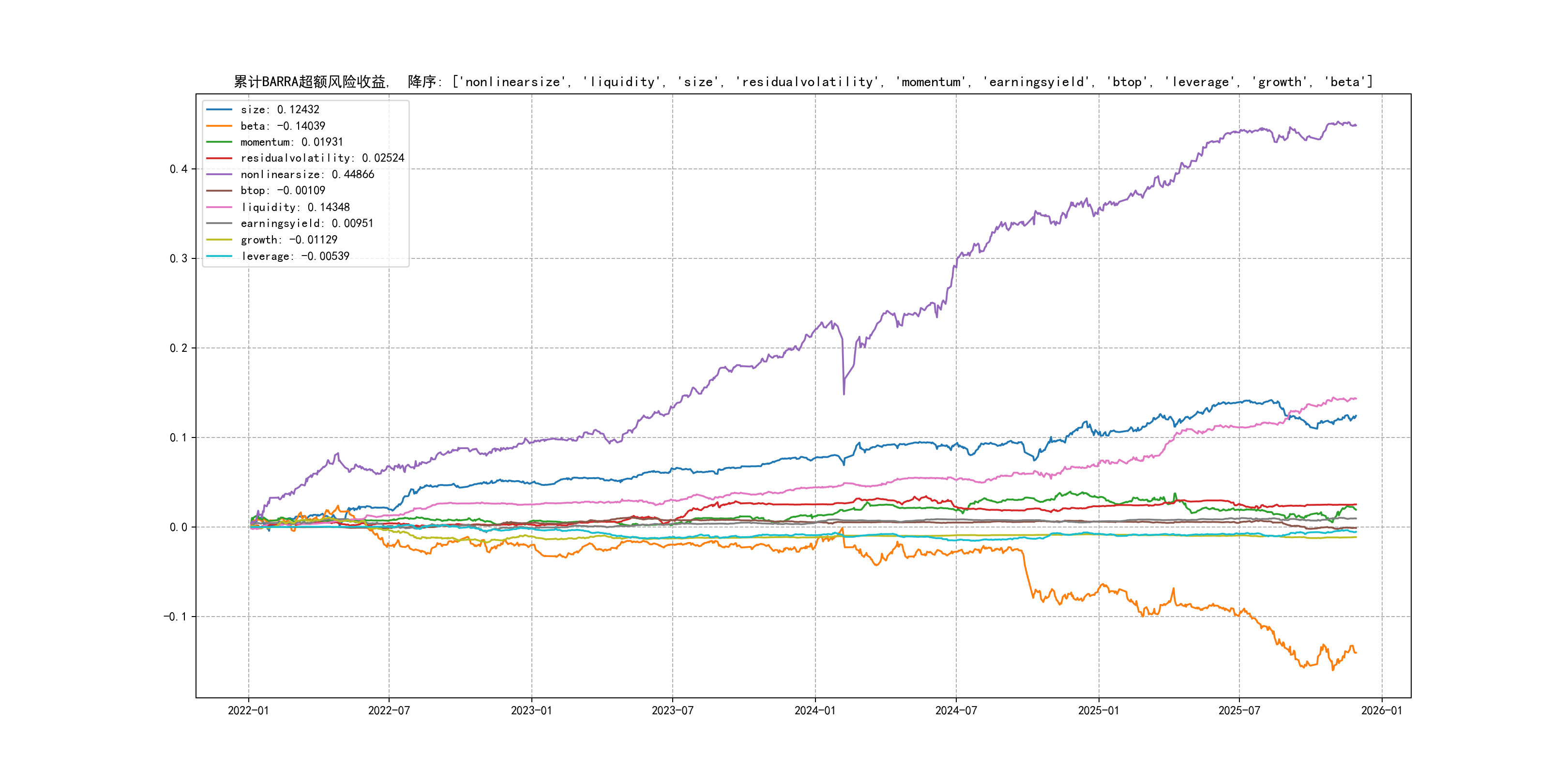Viewport: 1568px width, 784px height.
Task: Click the chart title text
Action: (803, 82)
